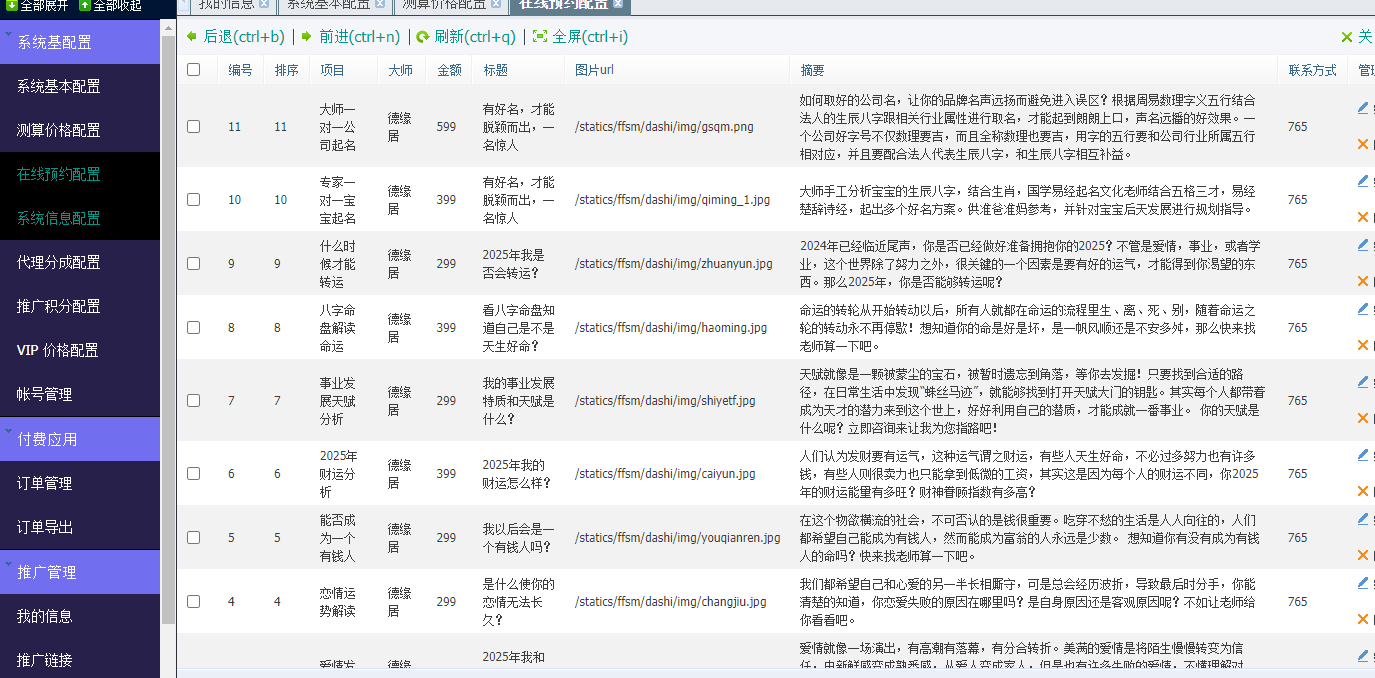1375x678 pixels.
Task: Click the orange delete X for row 5
Action: (x=1362, y=555)
